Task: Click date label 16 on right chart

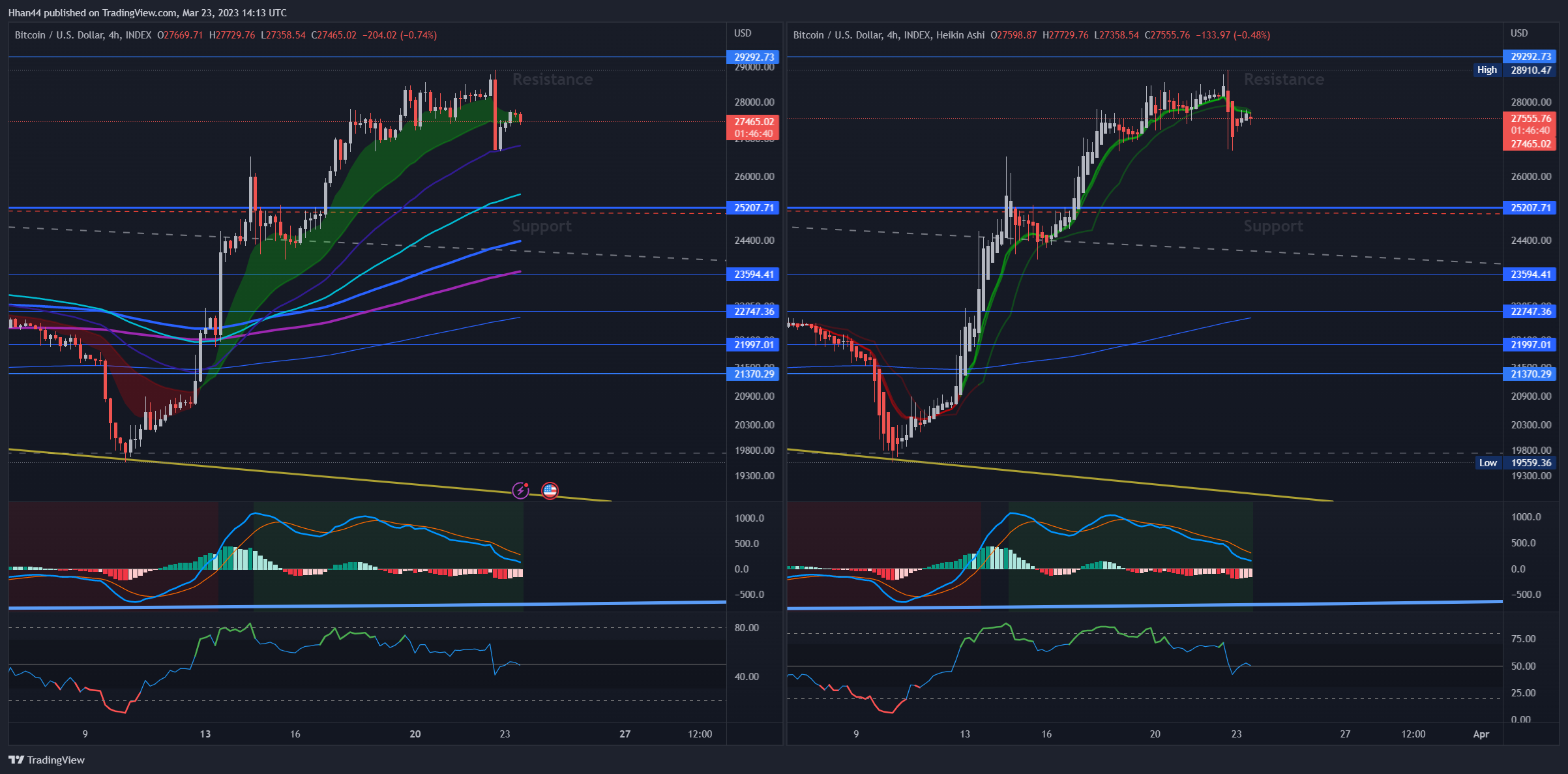Action: (x=1046, y=734)
